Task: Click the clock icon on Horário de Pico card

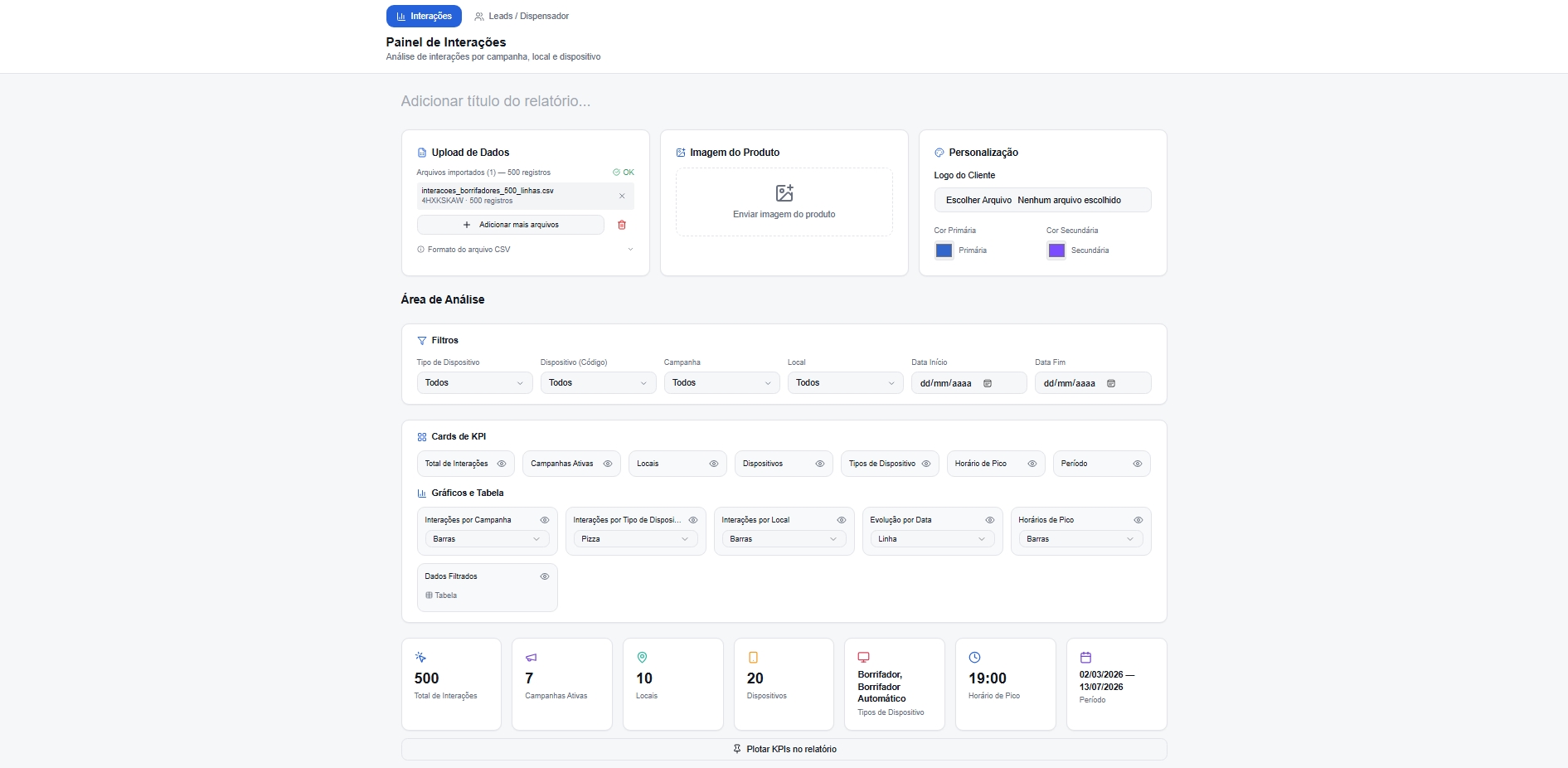Action: (x=975, y=658)
